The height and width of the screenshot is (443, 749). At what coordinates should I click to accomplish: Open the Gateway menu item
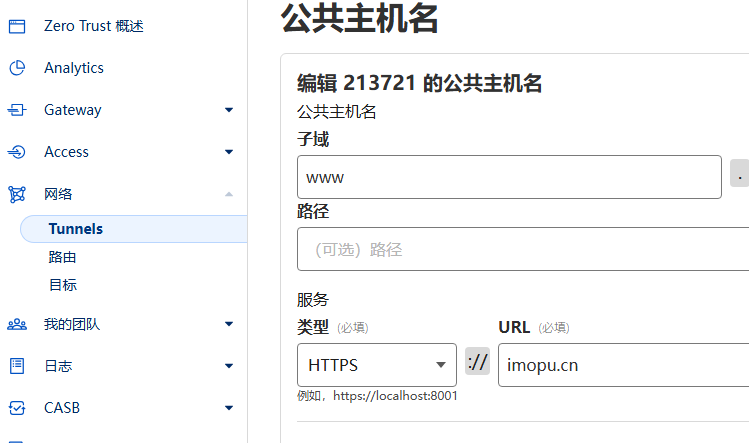pyautogui.click(x=73, y=110)
